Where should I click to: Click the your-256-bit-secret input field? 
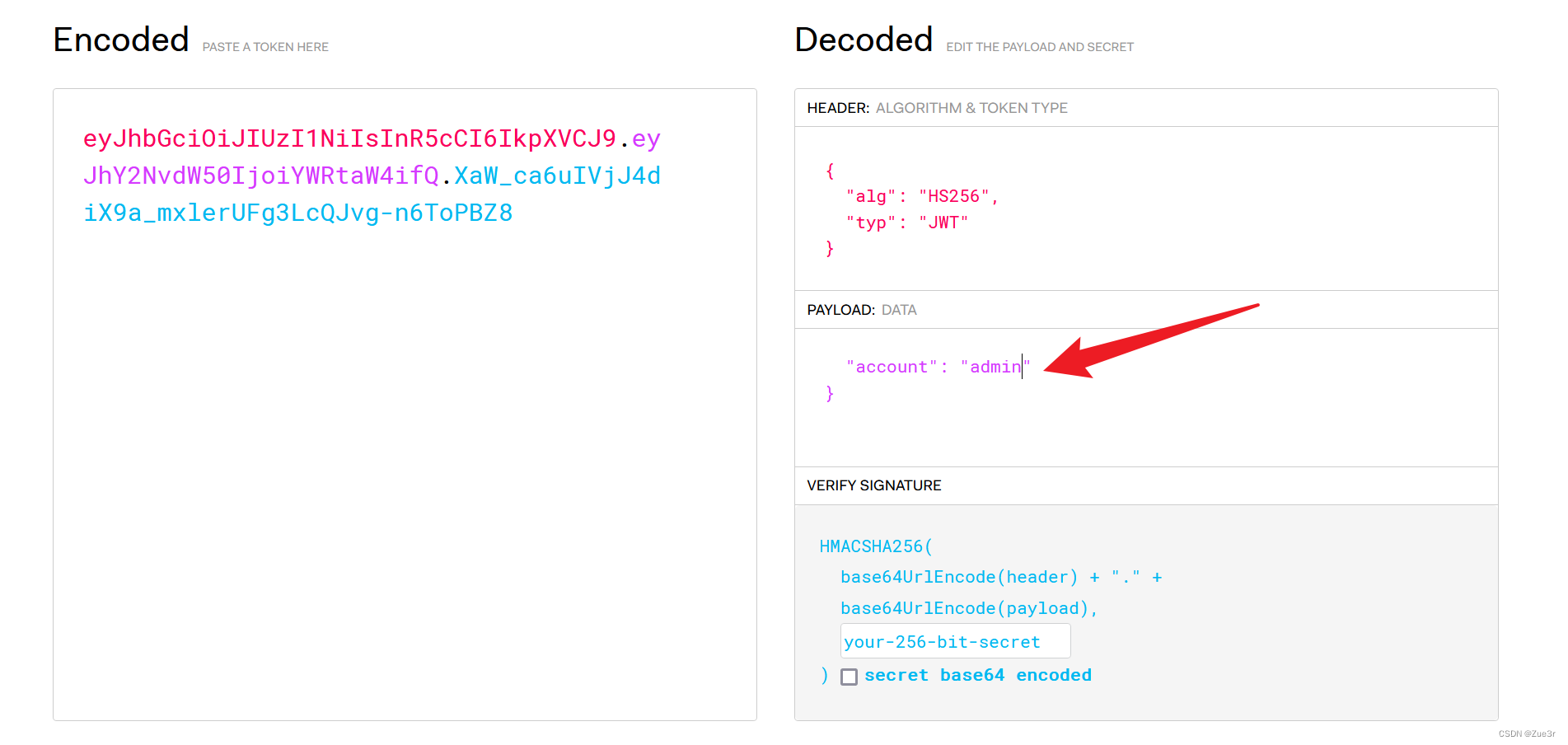click(955, 641)
